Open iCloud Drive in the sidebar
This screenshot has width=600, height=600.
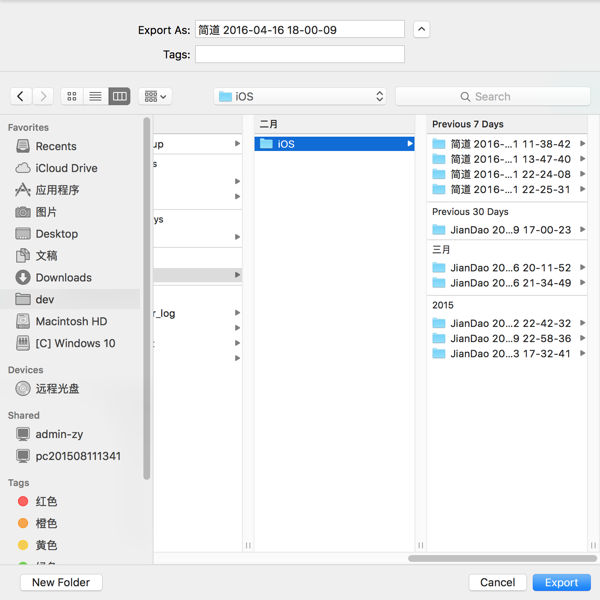tap(56, 168)
